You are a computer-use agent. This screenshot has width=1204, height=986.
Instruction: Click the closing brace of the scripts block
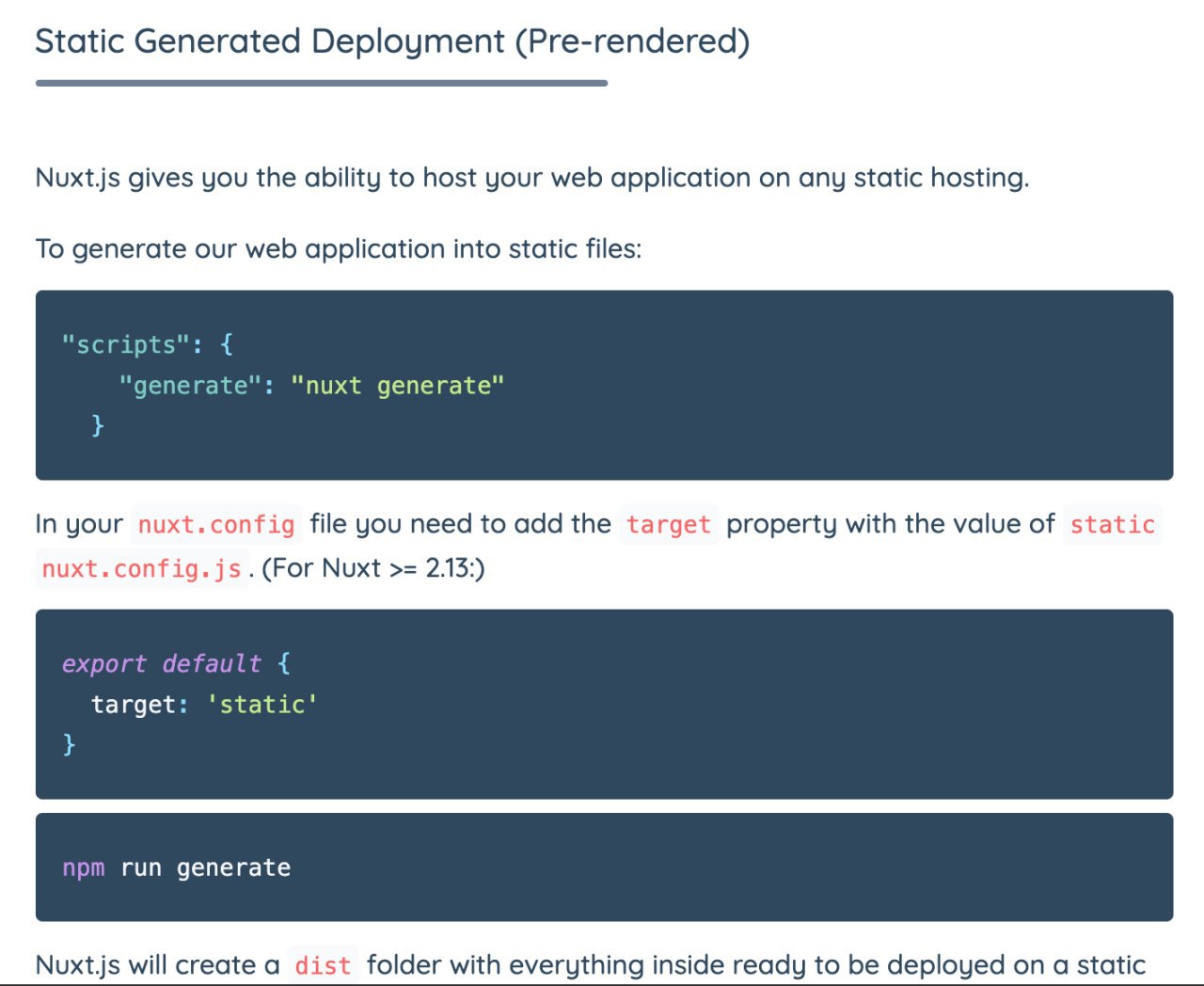97,426
